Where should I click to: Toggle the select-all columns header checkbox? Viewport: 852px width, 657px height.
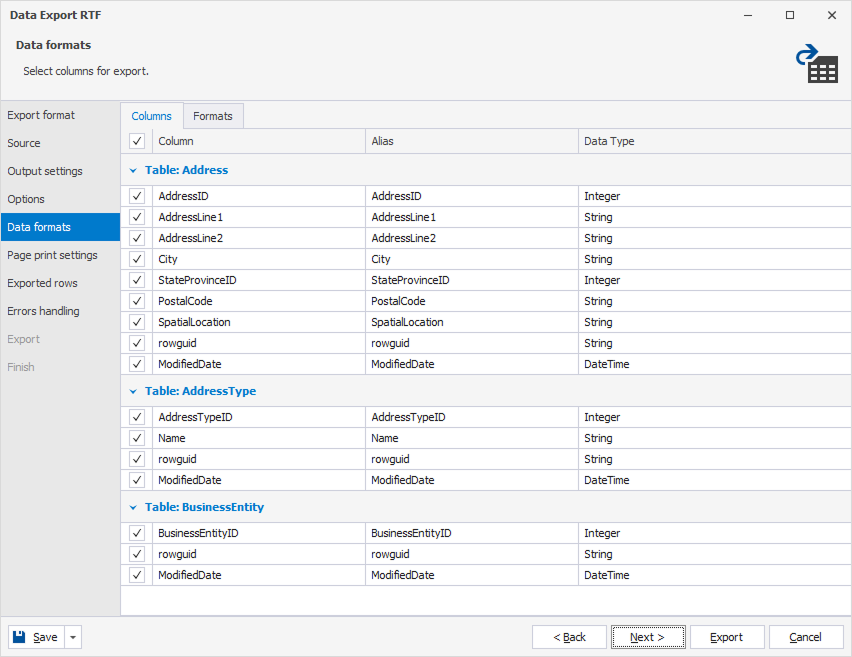click(x=137, y=141)
